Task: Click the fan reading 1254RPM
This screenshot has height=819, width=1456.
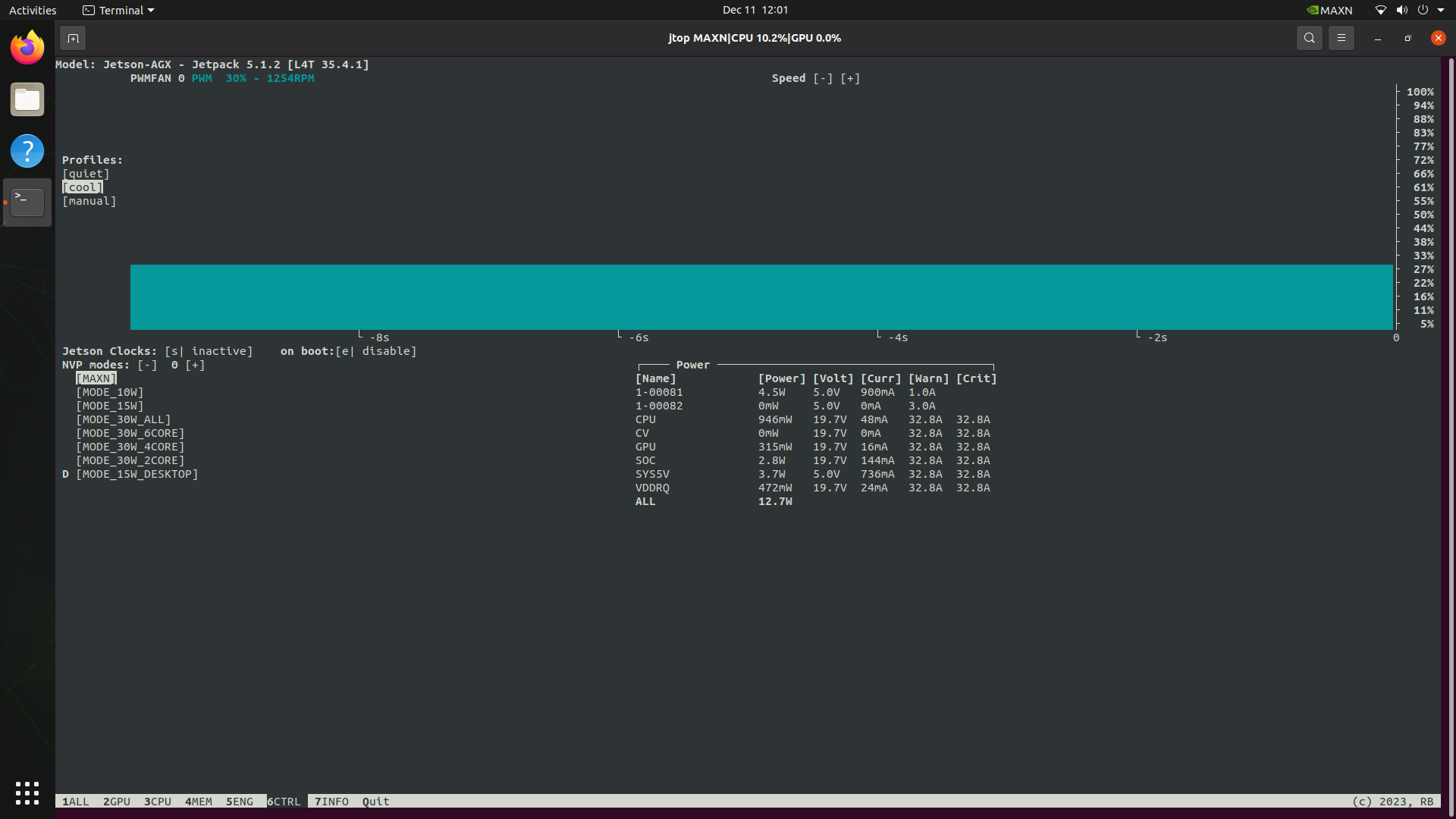Action: [x=290, y=78]
